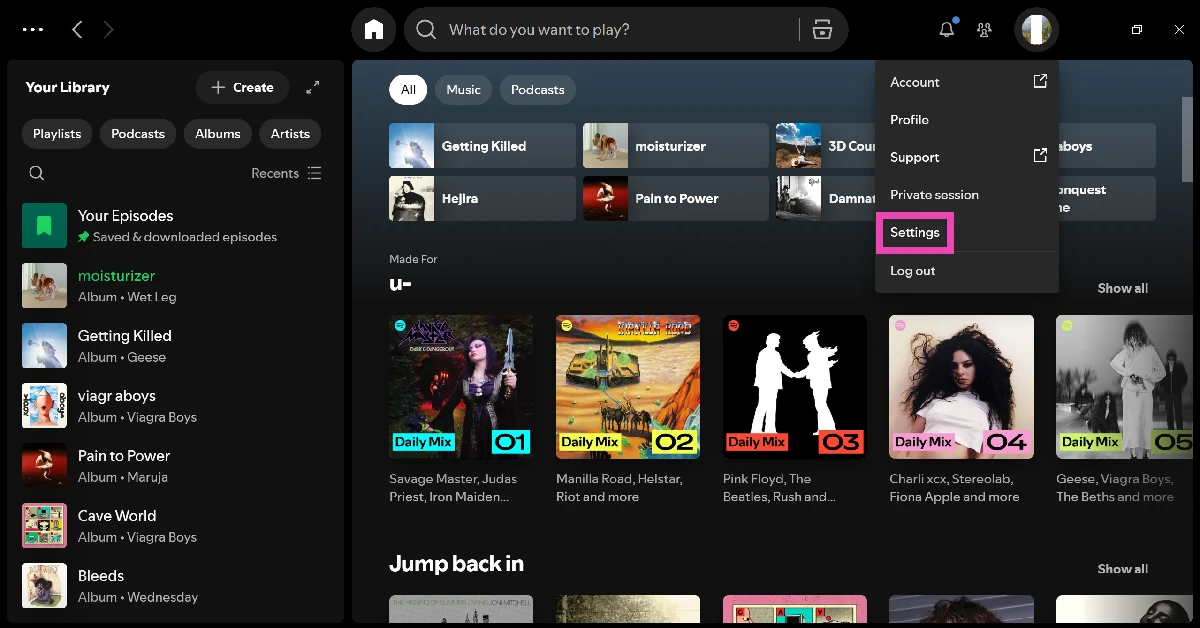This screenshot has height=628, width=1200.
Task: Click the Home icon button
Action: (x=374, y=30)
